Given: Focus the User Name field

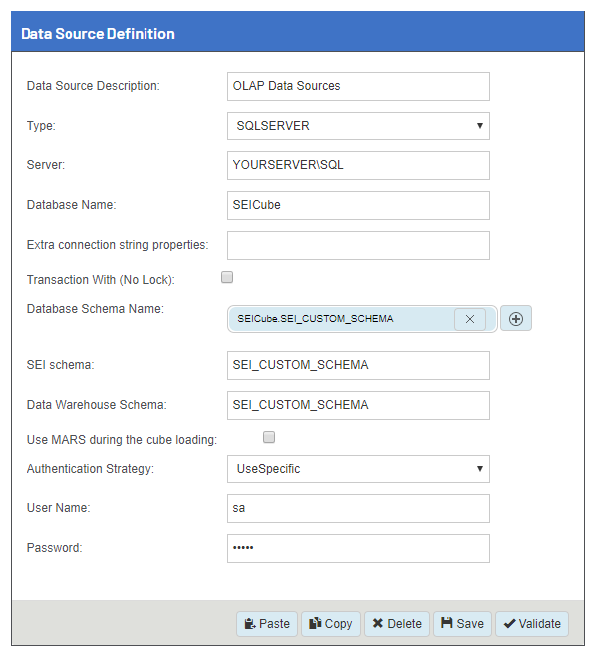Looking at the screenshot, I should (x=358, y=508).
